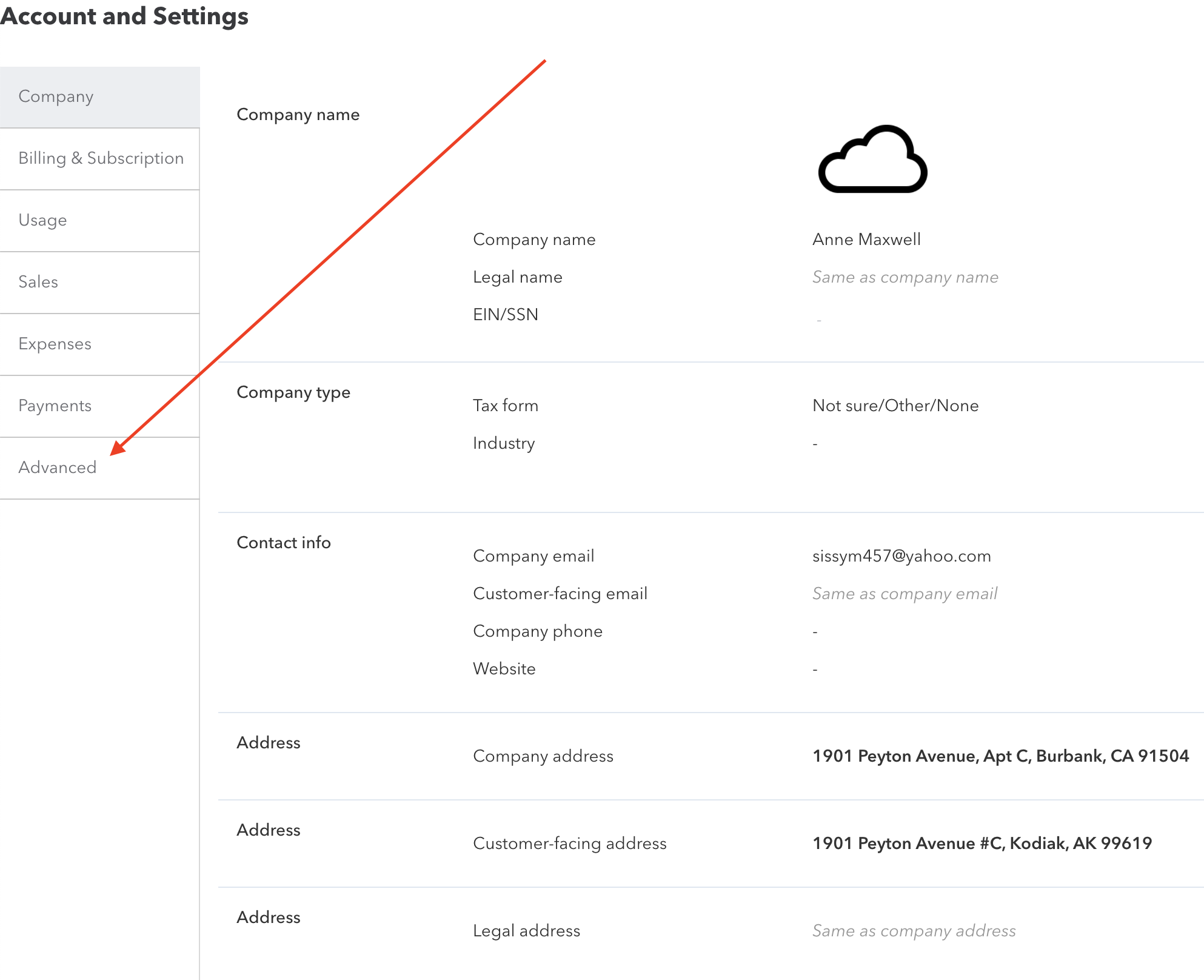Image resolution: width=1204 pixels, height=980 pixels.
Task: Open Billing & Subscription settings
Action: [x=101, y=158]
